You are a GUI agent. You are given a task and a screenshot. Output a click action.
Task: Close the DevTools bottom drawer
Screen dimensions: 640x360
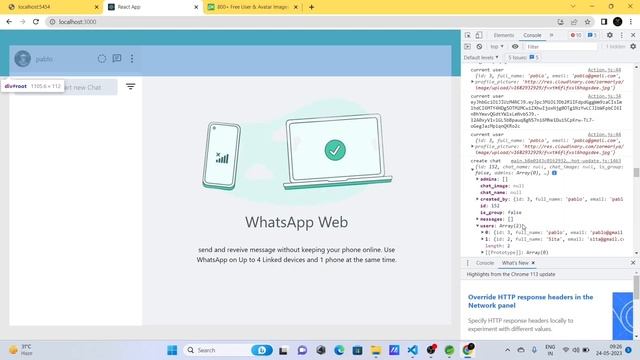tap(633, 263)
